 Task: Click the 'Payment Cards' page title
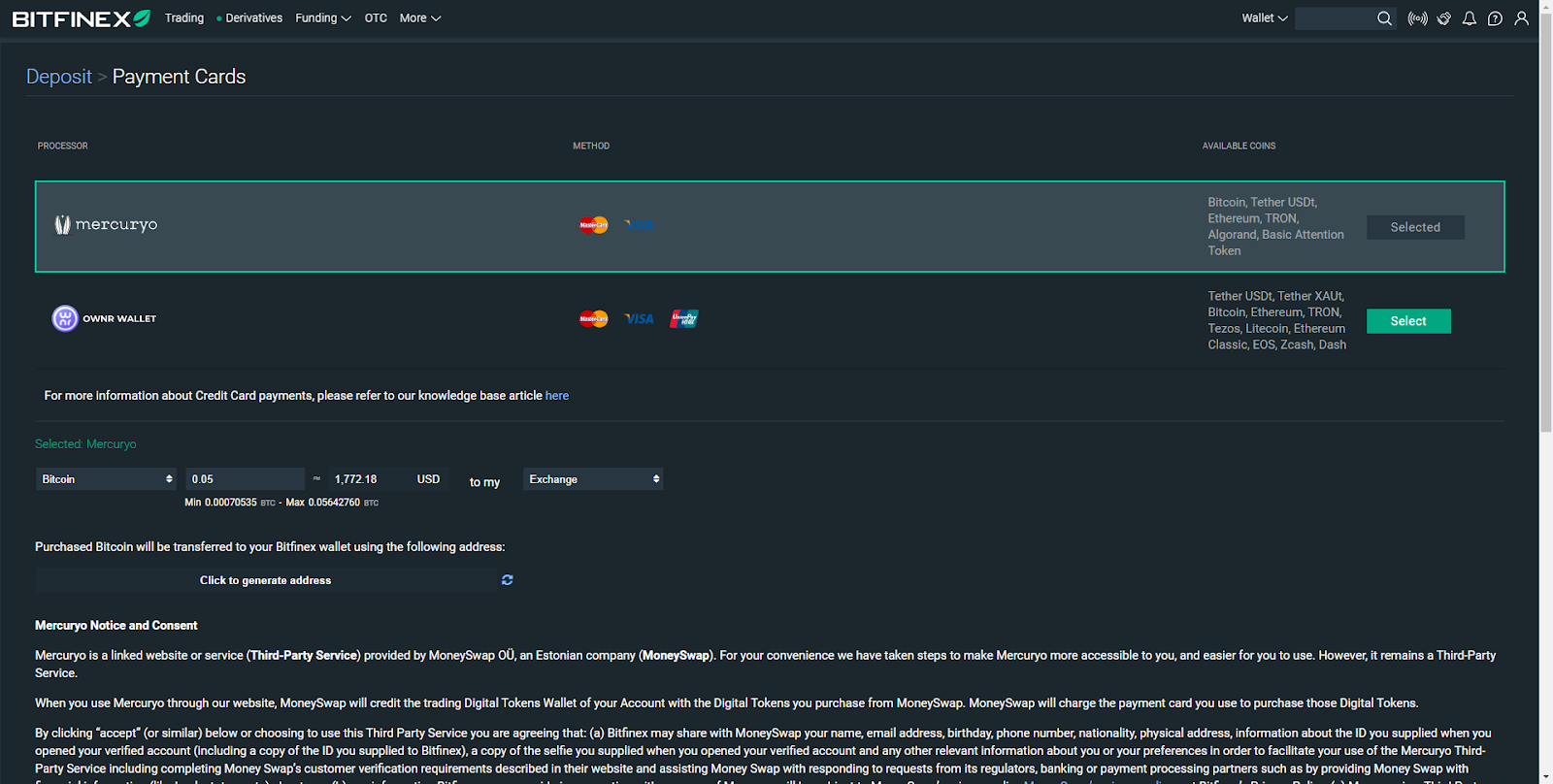[x=180, y=77]
